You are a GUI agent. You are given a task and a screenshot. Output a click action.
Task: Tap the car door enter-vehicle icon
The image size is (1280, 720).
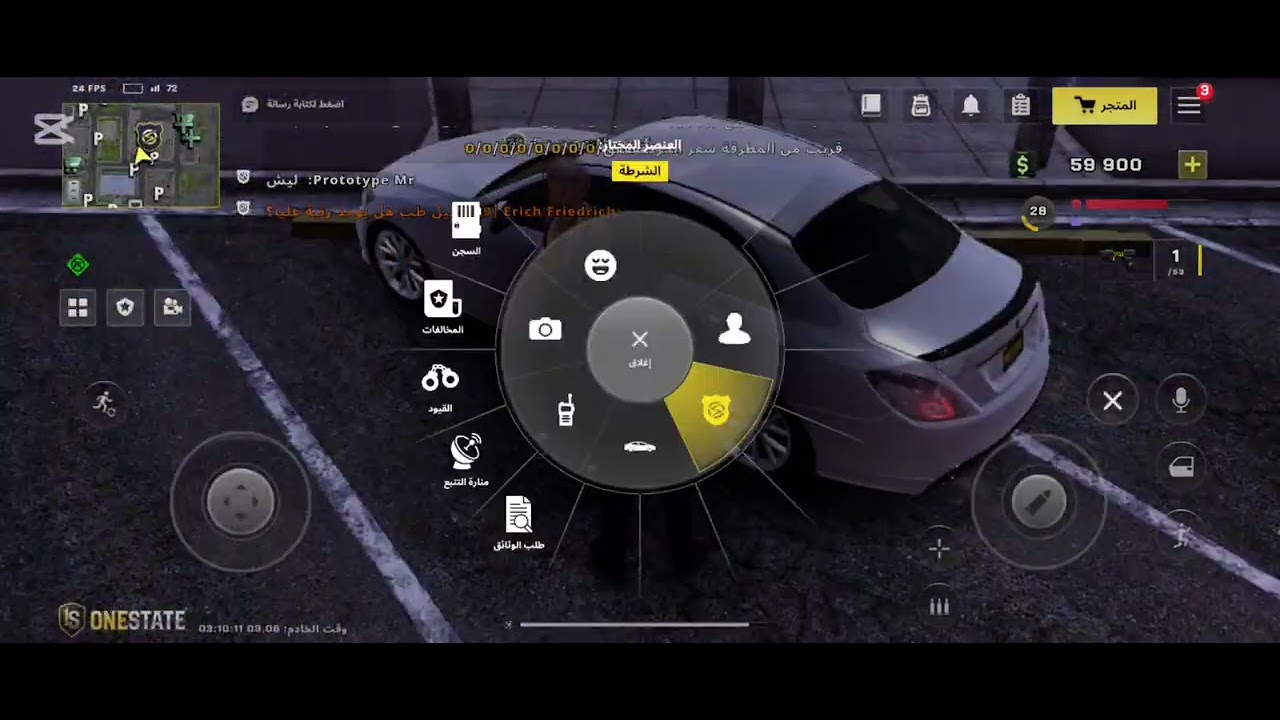tap(1181, 467)
